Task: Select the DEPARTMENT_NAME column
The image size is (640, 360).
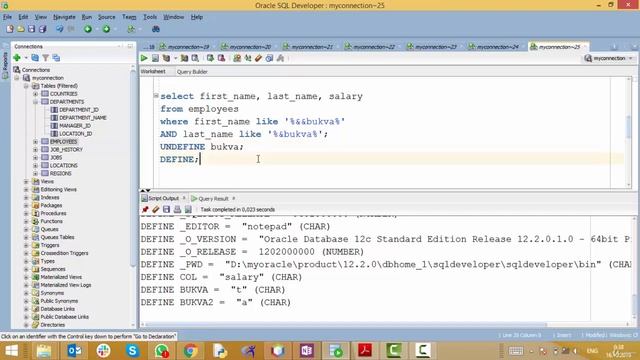Action: 82,118
